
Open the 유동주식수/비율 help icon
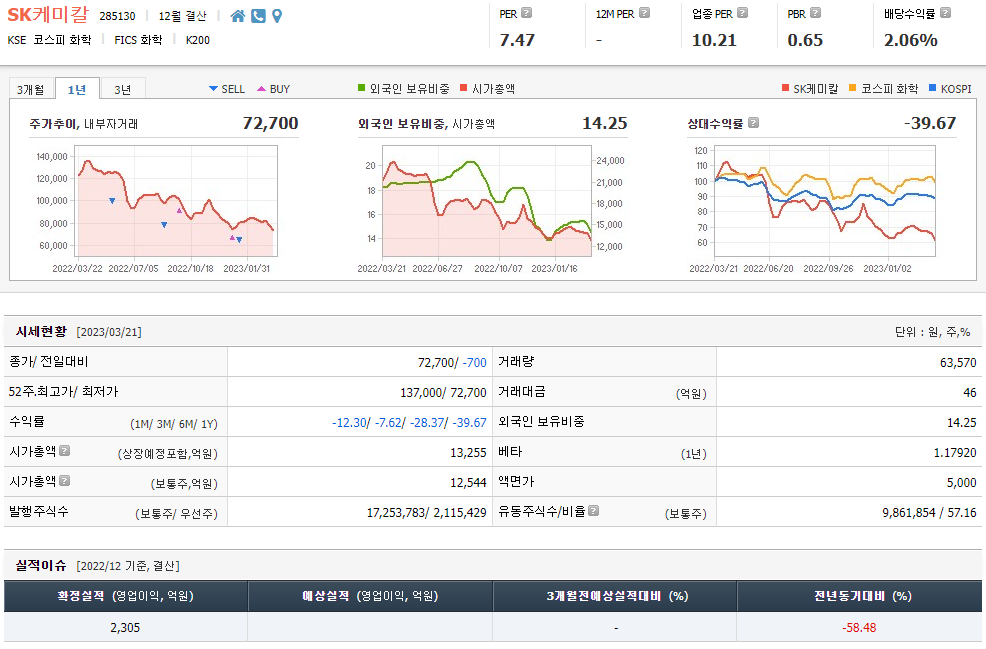(593, 511)
